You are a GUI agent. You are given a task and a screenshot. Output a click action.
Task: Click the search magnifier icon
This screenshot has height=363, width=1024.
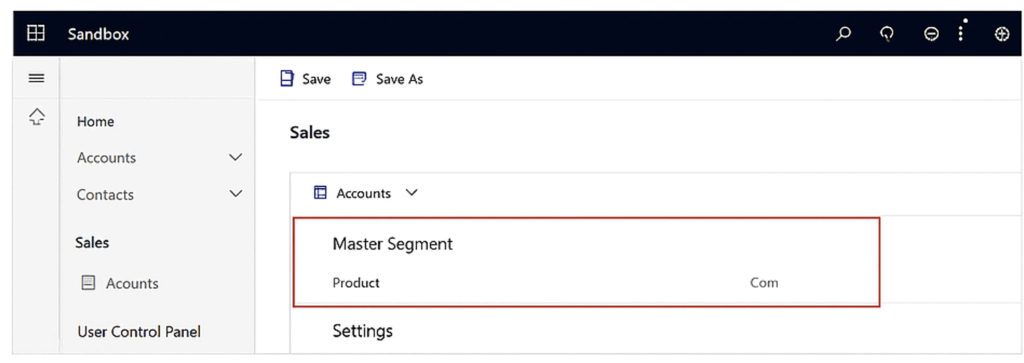(843, 34)
